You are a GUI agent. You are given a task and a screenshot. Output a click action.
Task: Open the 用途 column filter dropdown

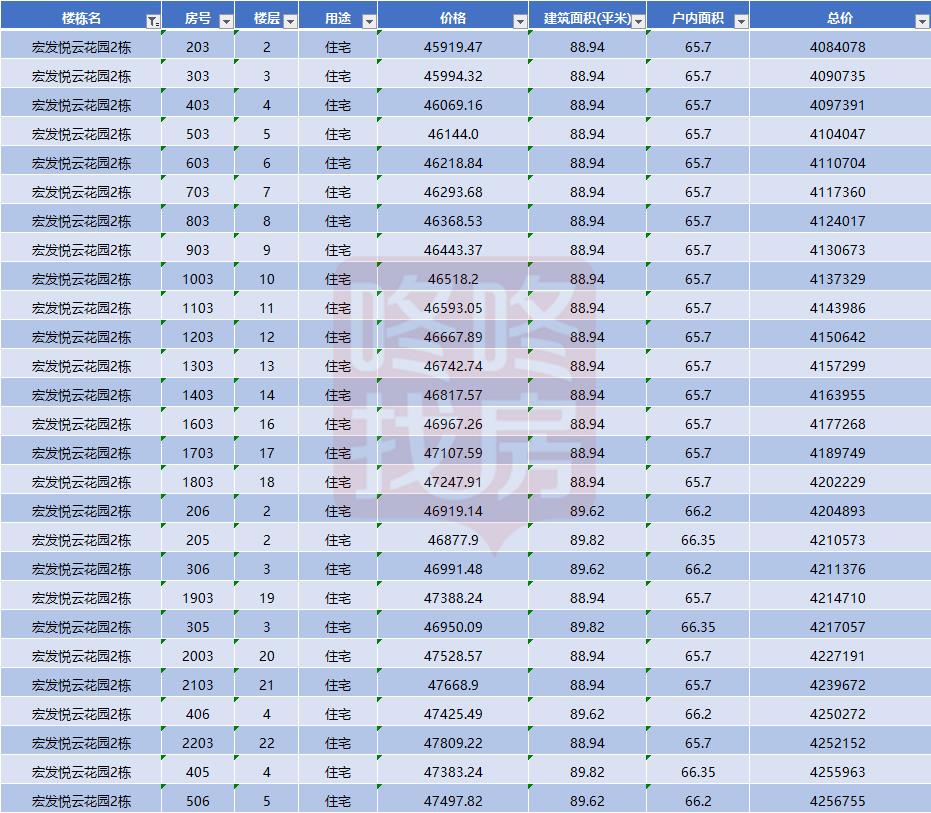369,22
